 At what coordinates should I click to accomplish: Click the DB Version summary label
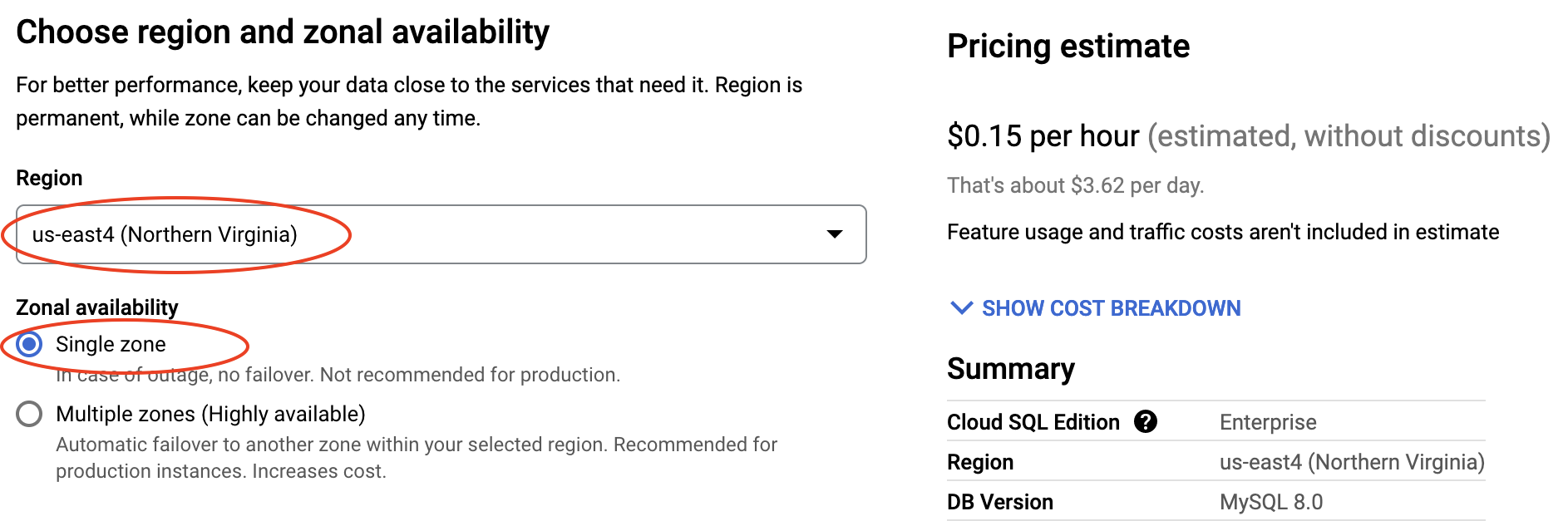[x=1000, y=502]
